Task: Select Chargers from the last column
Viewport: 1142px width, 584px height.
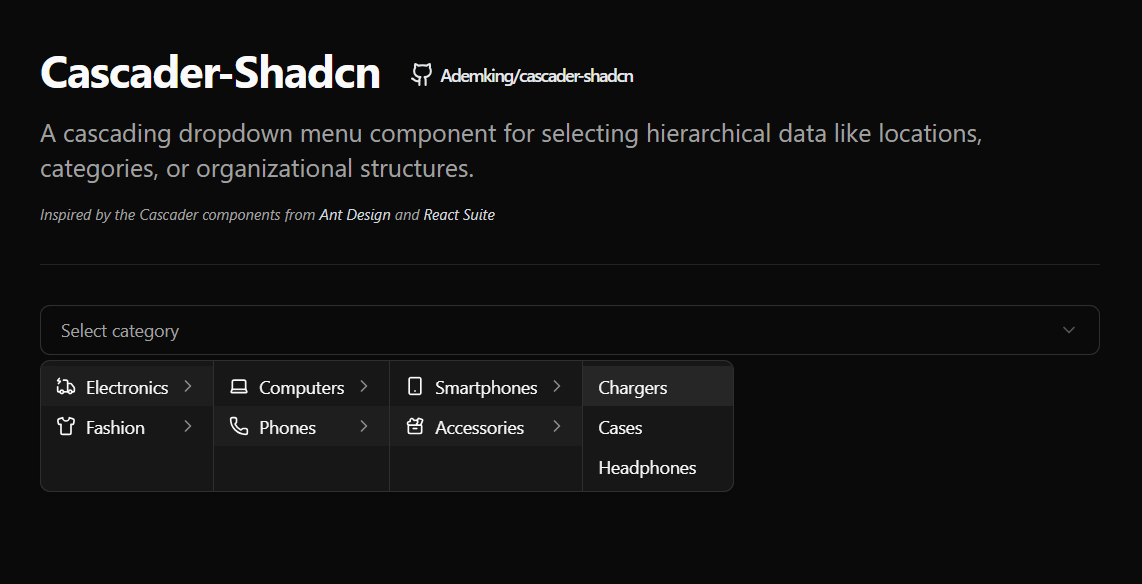Action: [x=631, y=386]
